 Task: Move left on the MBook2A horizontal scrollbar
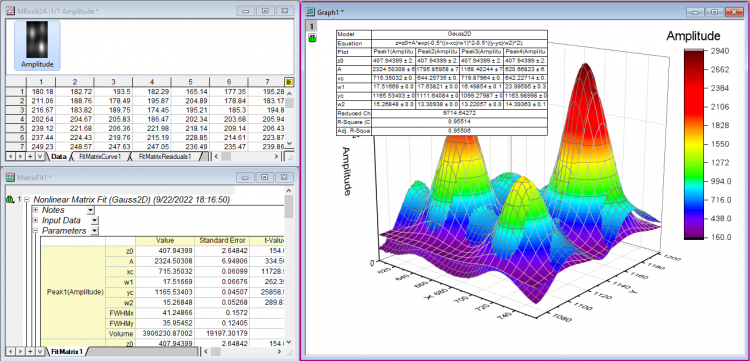(216, 156)
